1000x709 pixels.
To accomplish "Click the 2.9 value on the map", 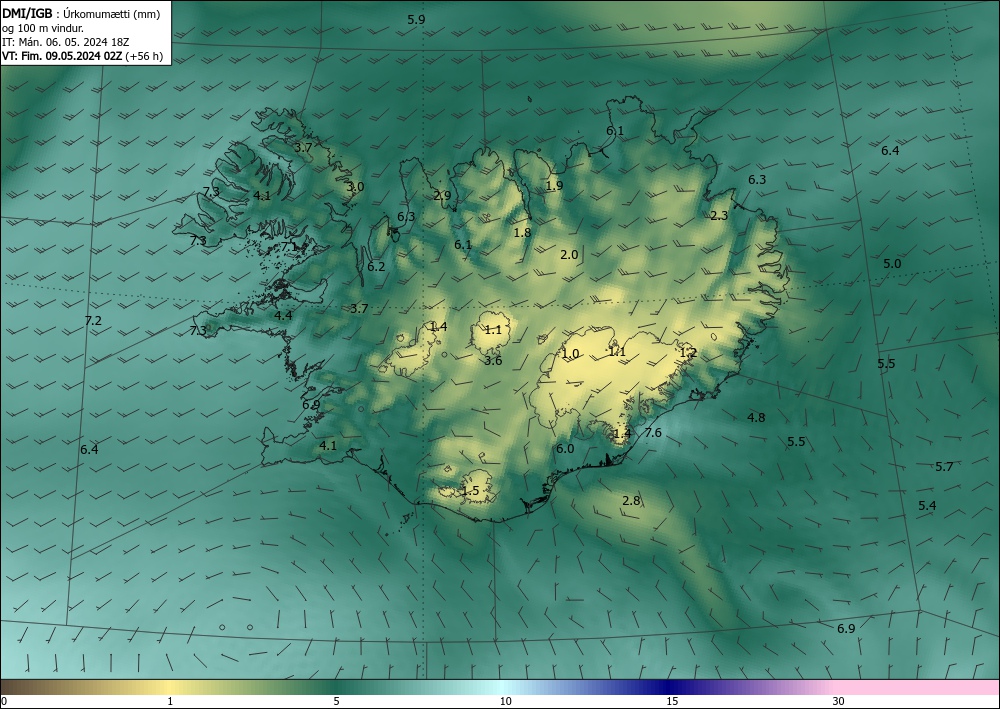I will [x=442, y=196].
